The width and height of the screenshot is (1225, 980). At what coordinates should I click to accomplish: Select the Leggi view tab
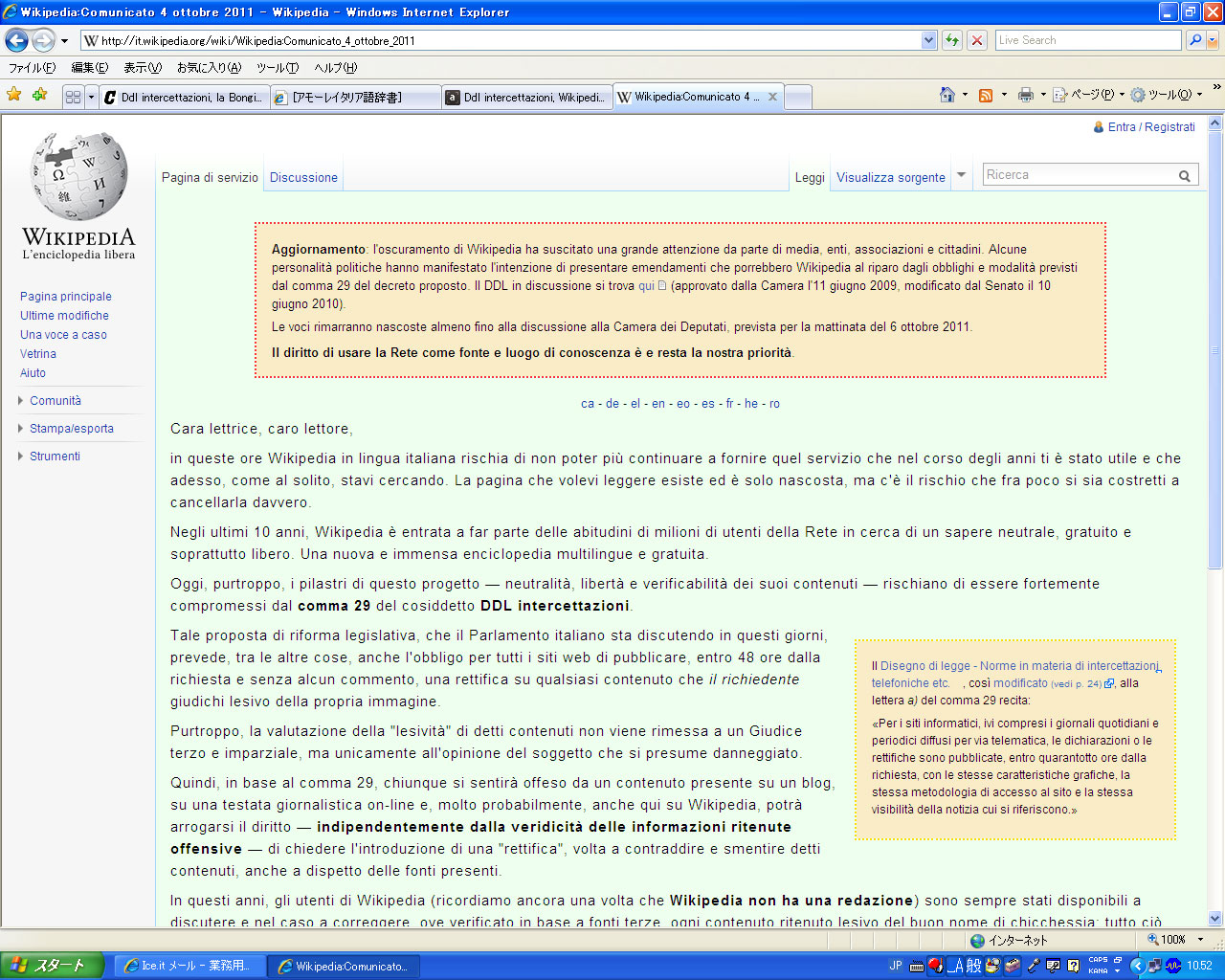pyautogui.click(x=810, y=177)
